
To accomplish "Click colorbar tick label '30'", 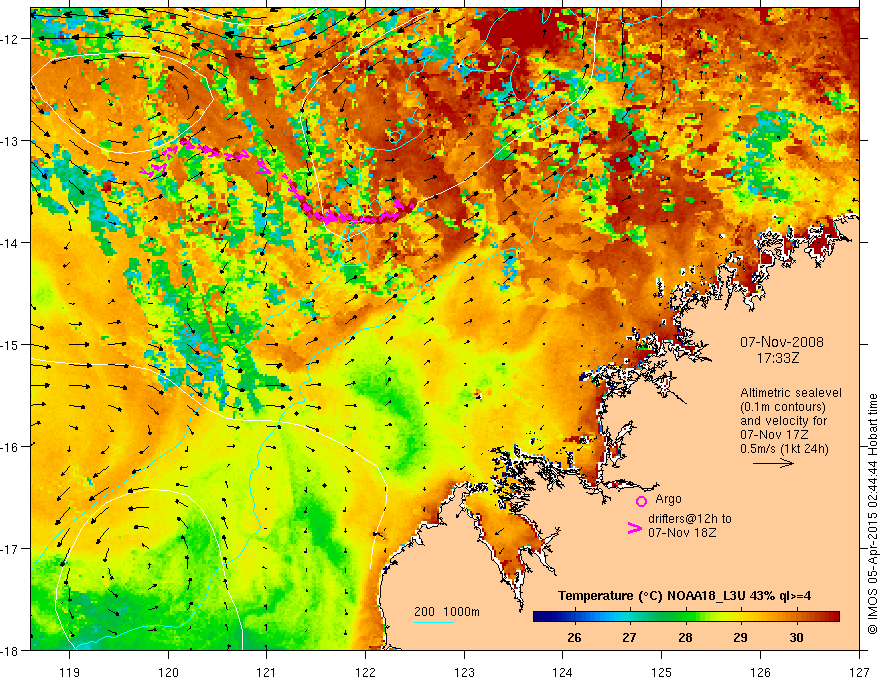I will coord(796,638).
